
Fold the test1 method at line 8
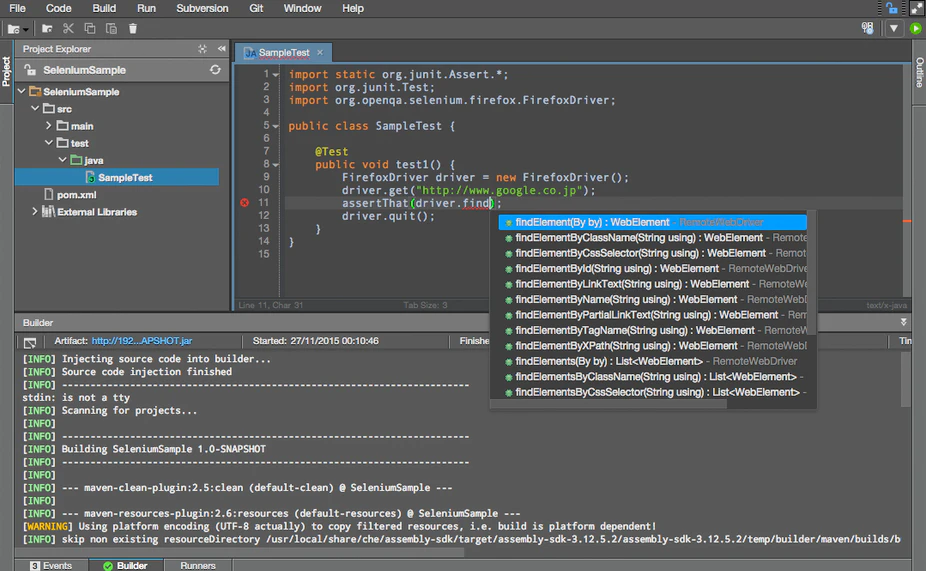click(276, 165)
